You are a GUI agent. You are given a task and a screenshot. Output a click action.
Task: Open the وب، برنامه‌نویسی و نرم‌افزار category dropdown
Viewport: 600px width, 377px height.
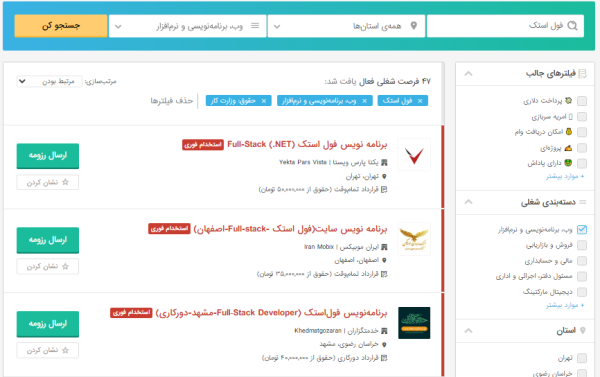pyautogui.click(x=188, y=26)
